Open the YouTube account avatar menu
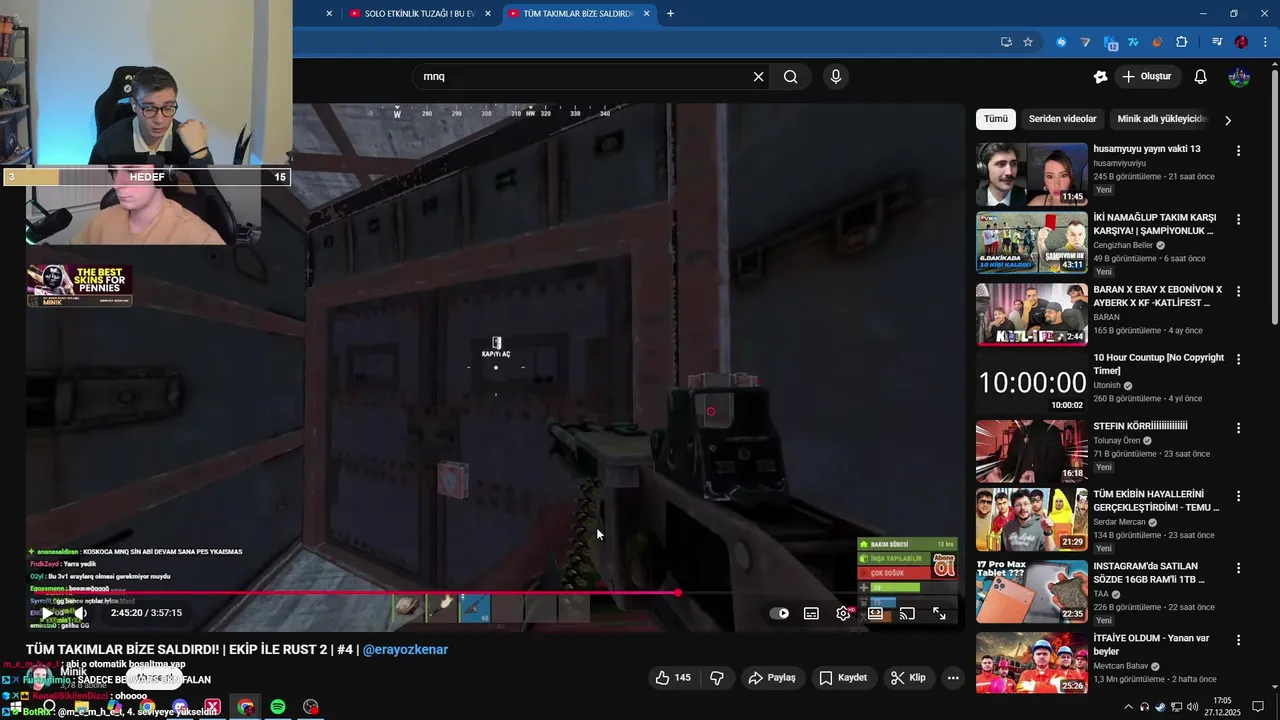Image resolution: width=1280 pixels, height=720 pixels. coord(1239,76)
